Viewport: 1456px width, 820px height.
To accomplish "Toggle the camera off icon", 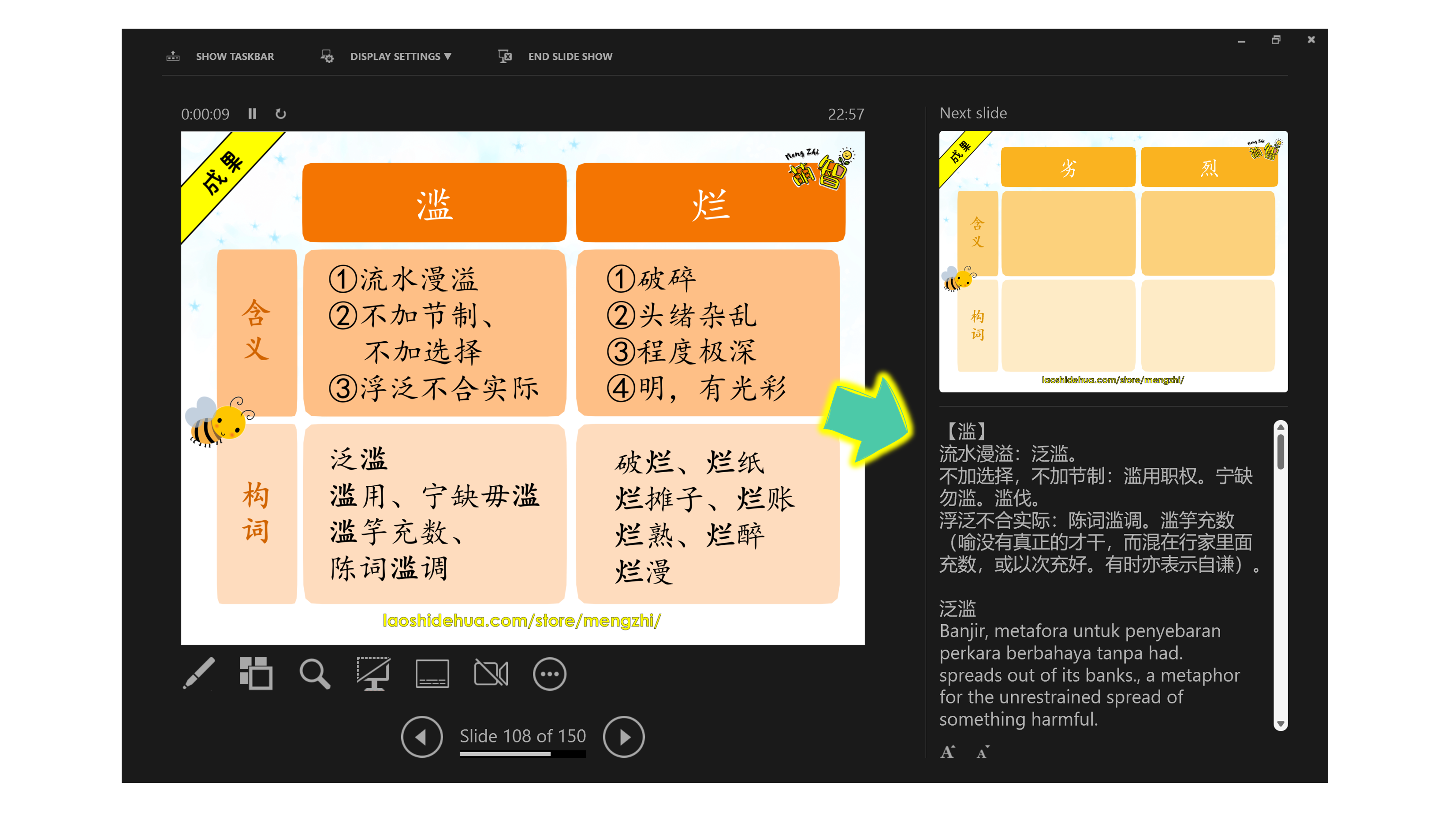I will click(x=491, y=674).
